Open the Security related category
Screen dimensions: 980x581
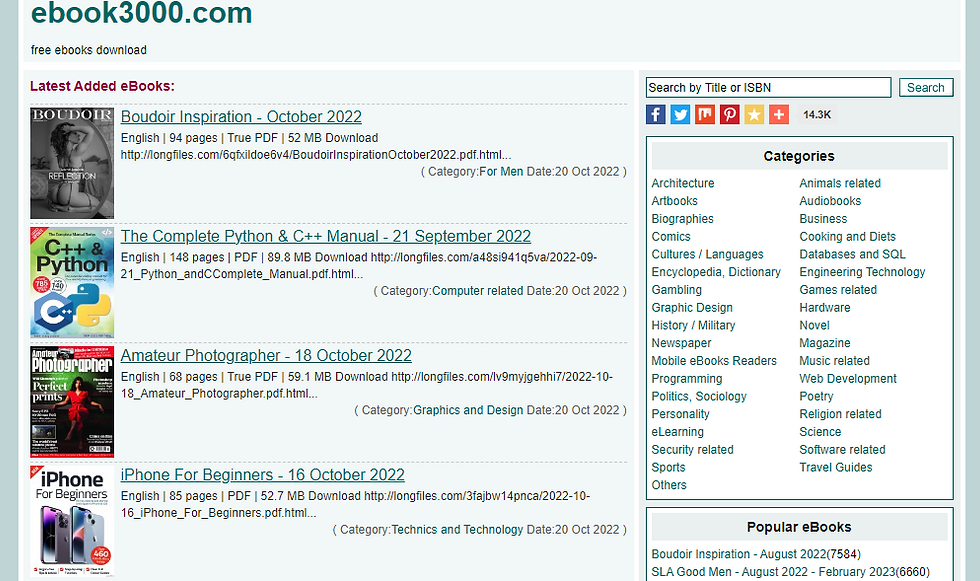click(692, 449)
